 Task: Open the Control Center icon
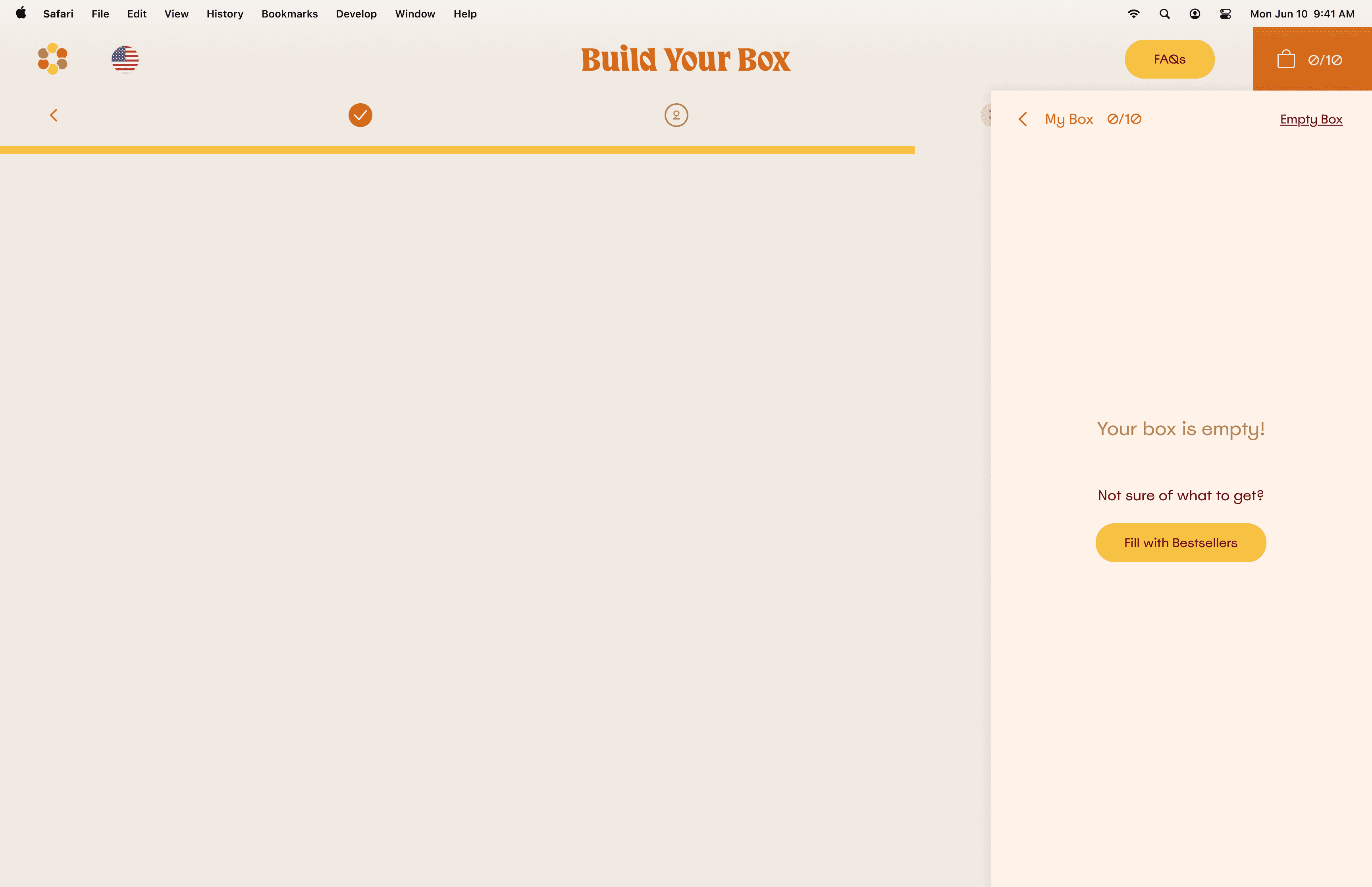(x=1225, y=14)
